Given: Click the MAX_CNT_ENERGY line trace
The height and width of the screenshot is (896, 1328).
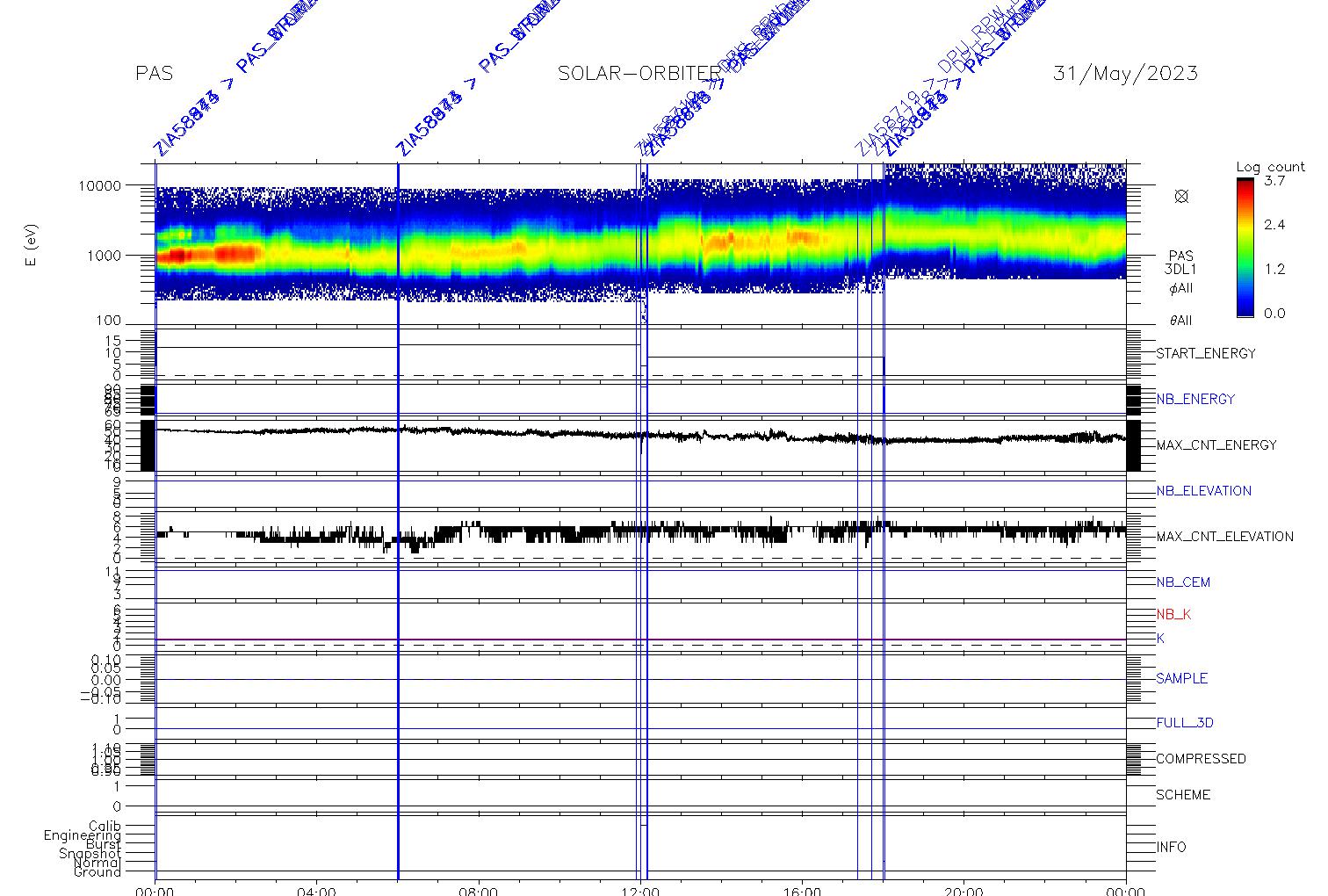Looking at the screenshot, I should tap(640, 434).
